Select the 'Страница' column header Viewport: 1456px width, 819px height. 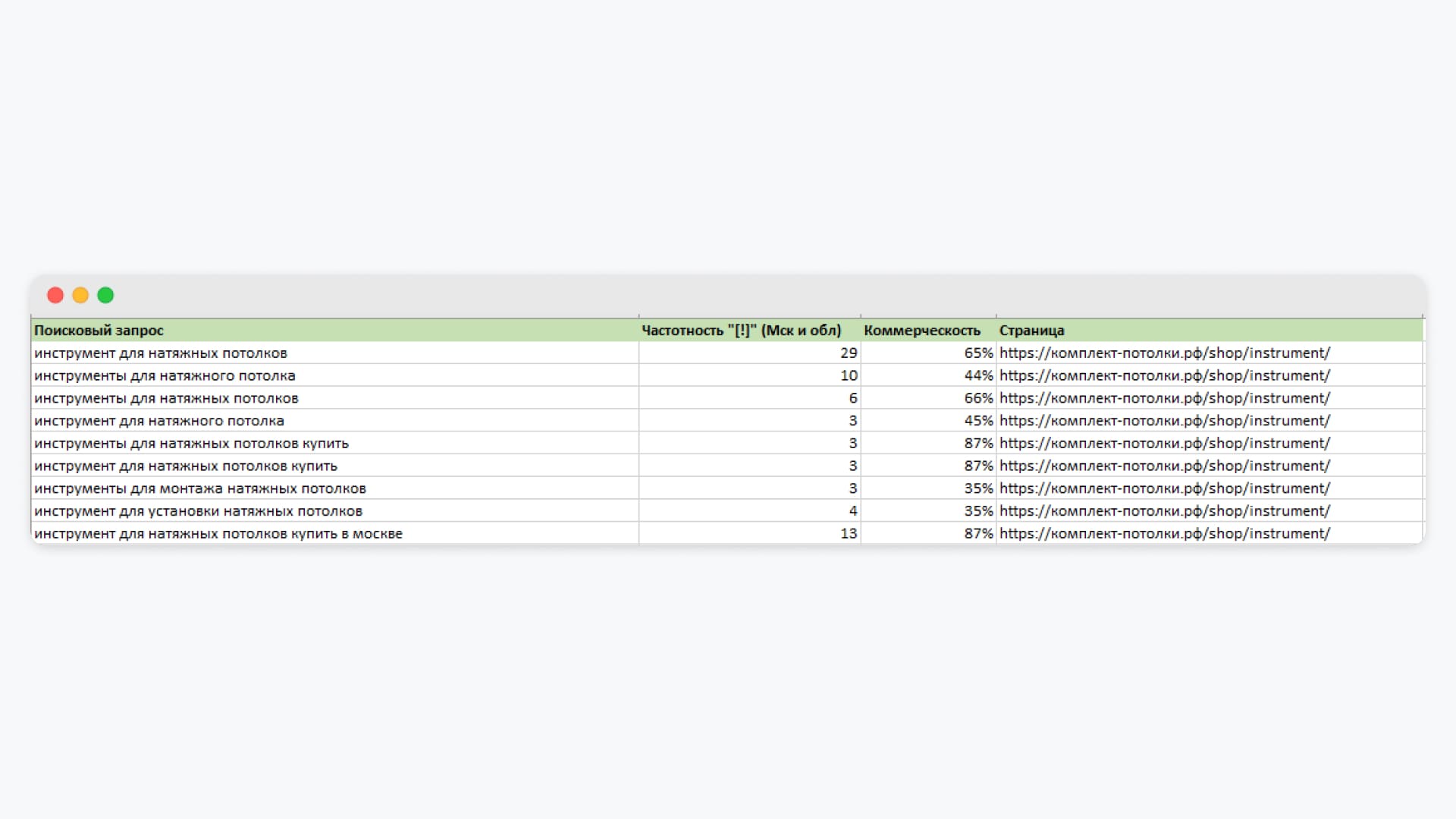click(1210, 331)
